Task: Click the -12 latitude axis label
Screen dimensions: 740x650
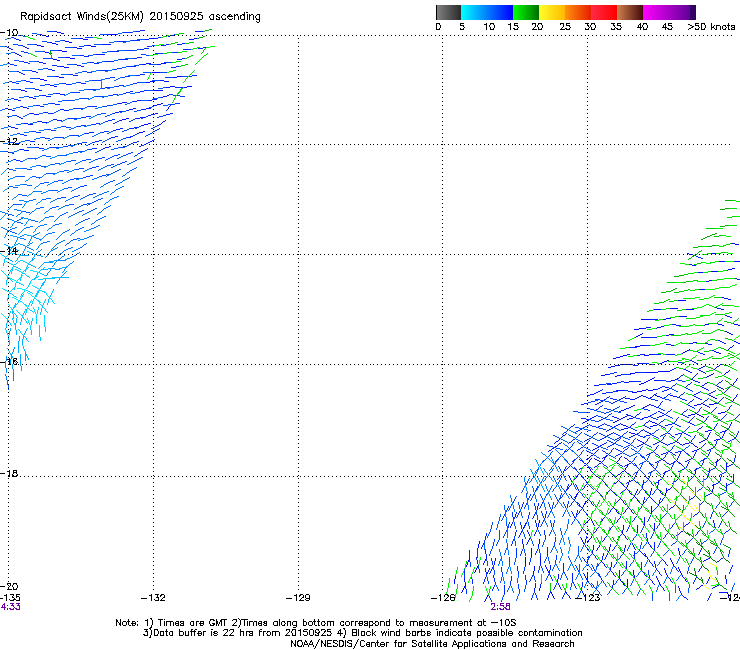Action: (9, 141)
